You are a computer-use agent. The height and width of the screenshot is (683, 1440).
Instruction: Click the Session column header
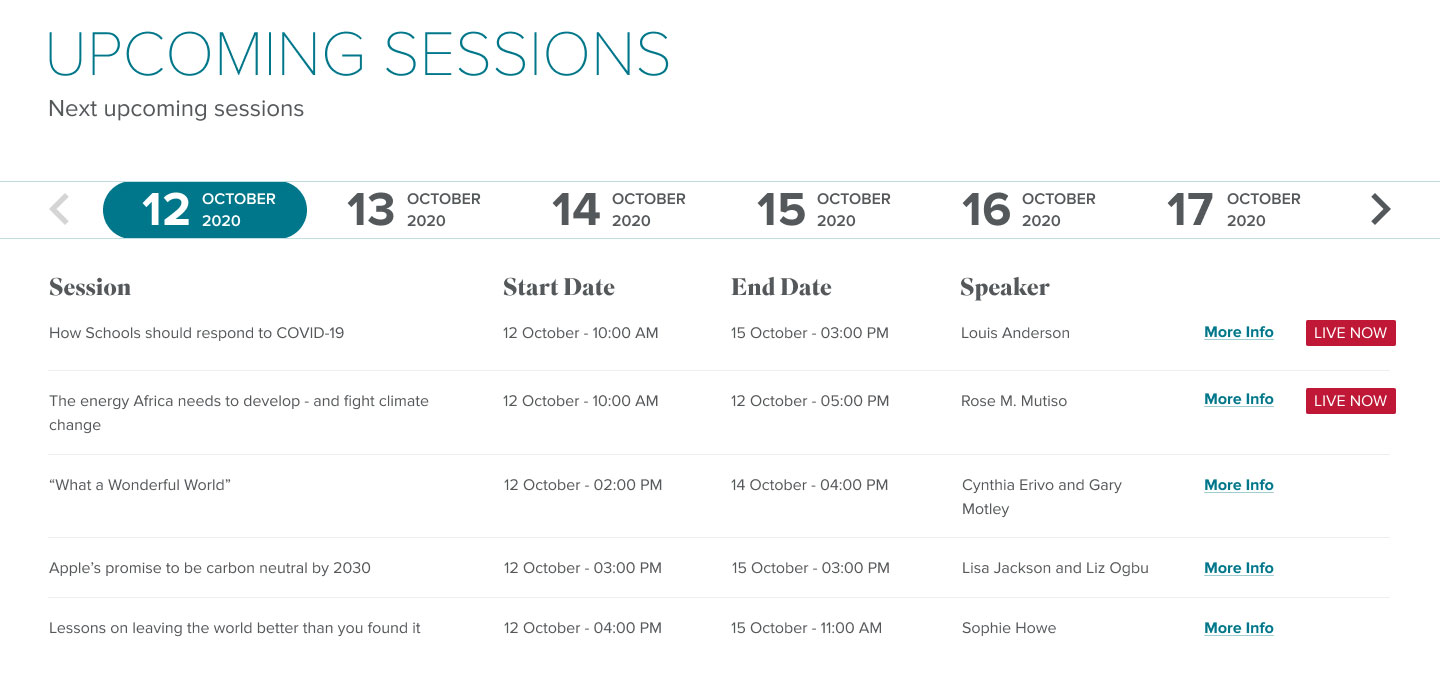(90, 287)
